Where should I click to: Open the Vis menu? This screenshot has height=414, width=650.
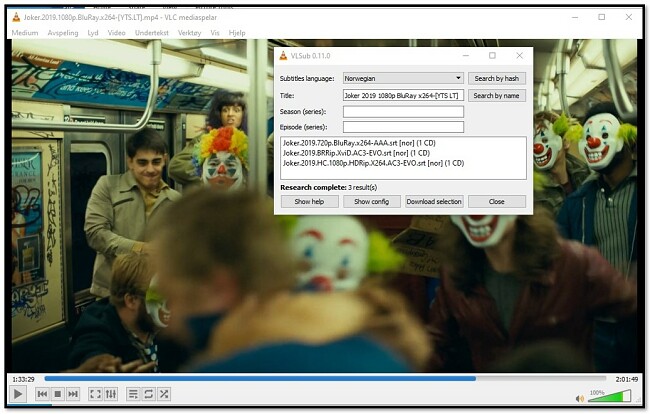click(215, 33)
